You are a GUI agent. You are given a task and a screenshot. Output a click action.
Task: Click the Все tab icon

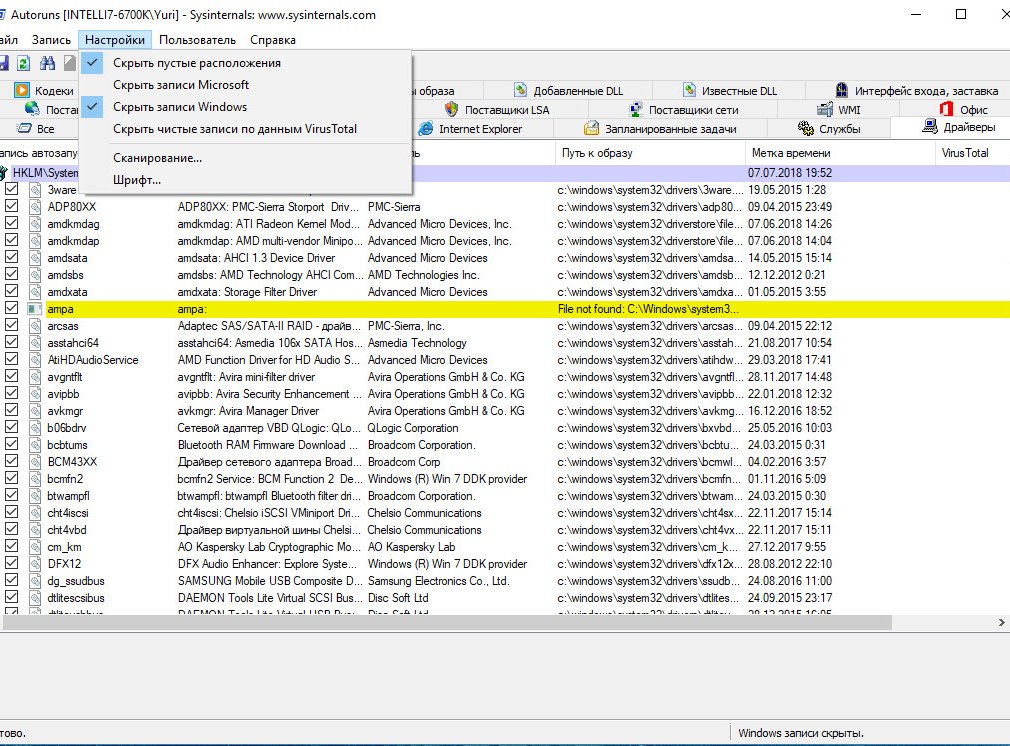click(x=24, y=128)
